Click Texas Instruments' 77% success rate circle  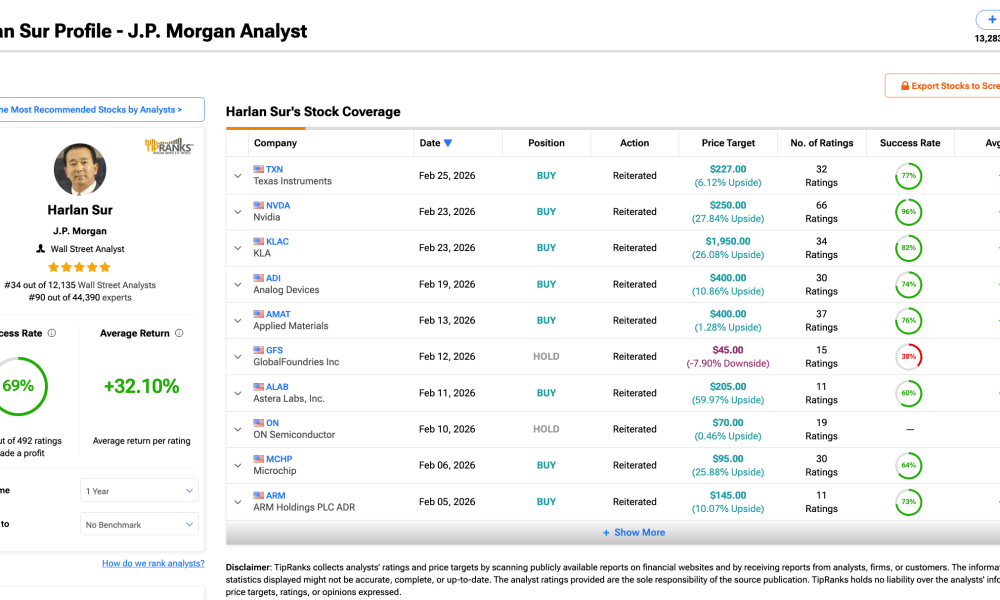tap(908, 176)
